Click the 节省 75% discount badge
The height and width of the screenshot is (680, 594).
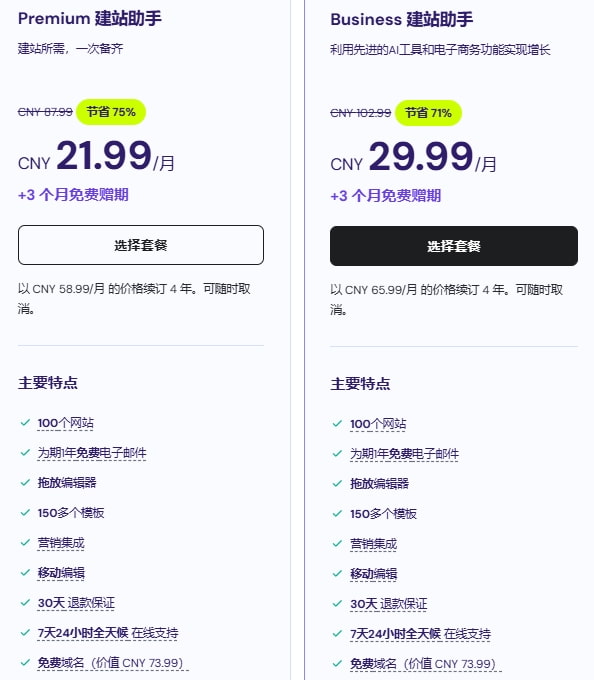pos(111,112)
